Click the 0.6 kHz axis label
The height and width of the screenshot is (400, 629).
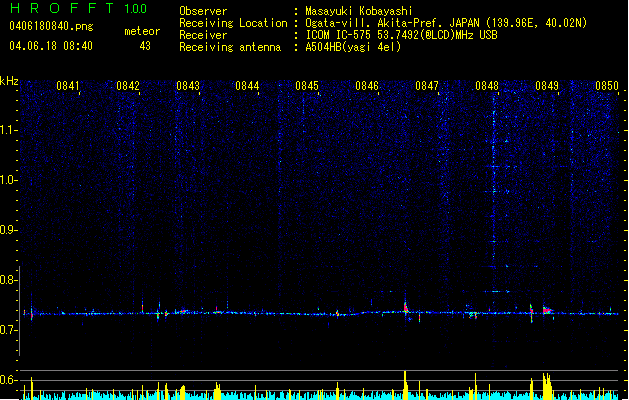(x=9, y=380)
